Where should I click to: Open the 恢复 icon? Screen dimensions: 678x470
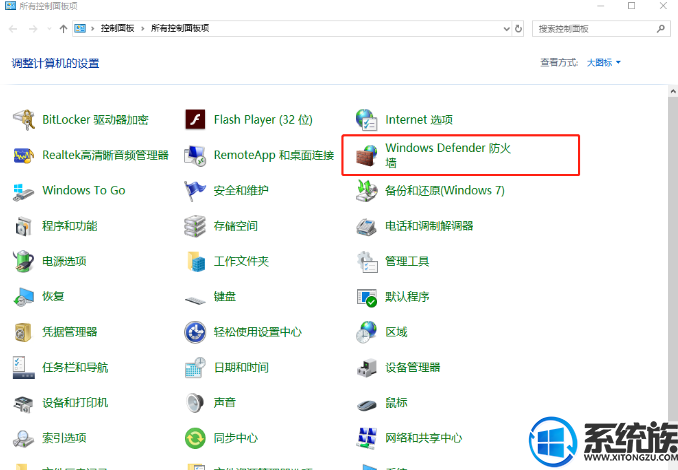tap(23, 297)
